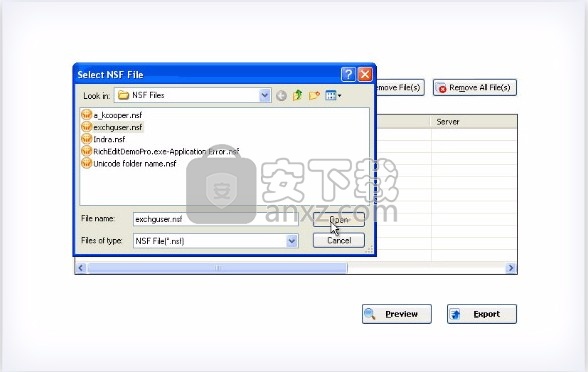Click the horizontal scrollbar thumb
This screenshot has width=588, height=372.
[218, 268]
